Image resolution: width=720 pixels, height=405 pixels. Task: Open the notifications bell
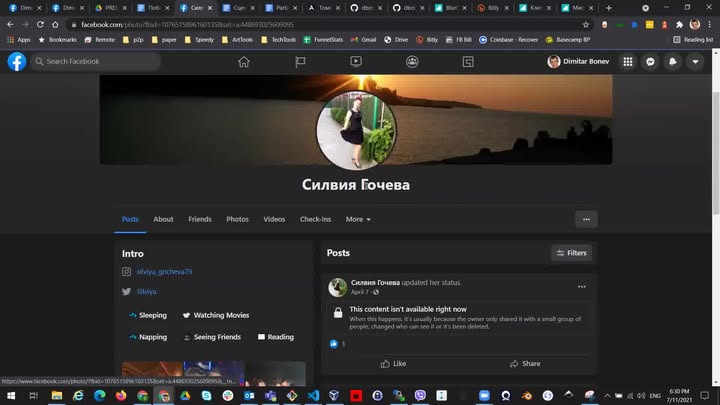[673, 62]
